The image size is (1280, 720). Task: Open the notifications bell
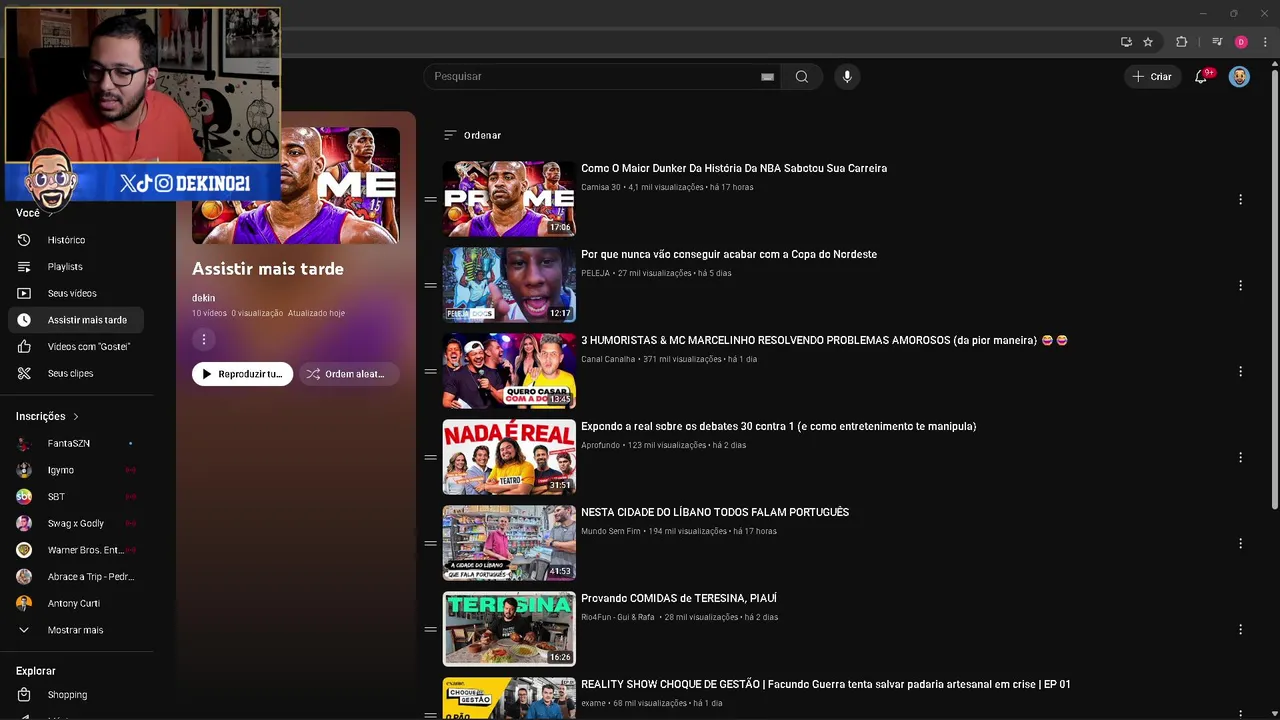(x=1201, y=76)
